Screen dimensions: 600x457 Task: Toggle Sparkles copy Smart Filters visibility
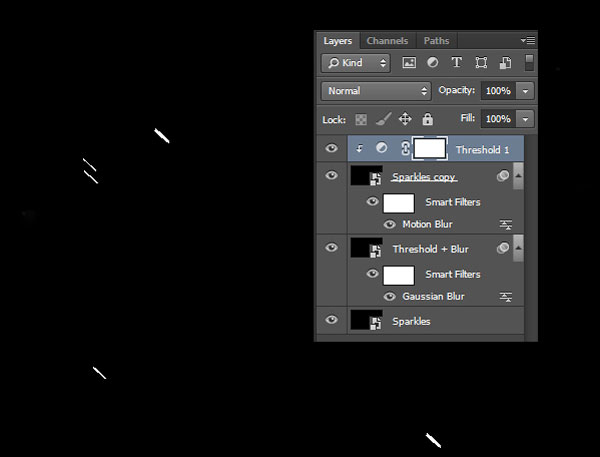click(x=372, y=201)
